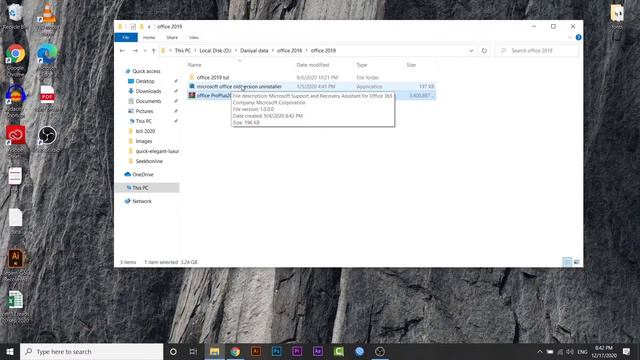Open the volume control tray icon
The height and width of the screenshot is (360, 640).
570,351
